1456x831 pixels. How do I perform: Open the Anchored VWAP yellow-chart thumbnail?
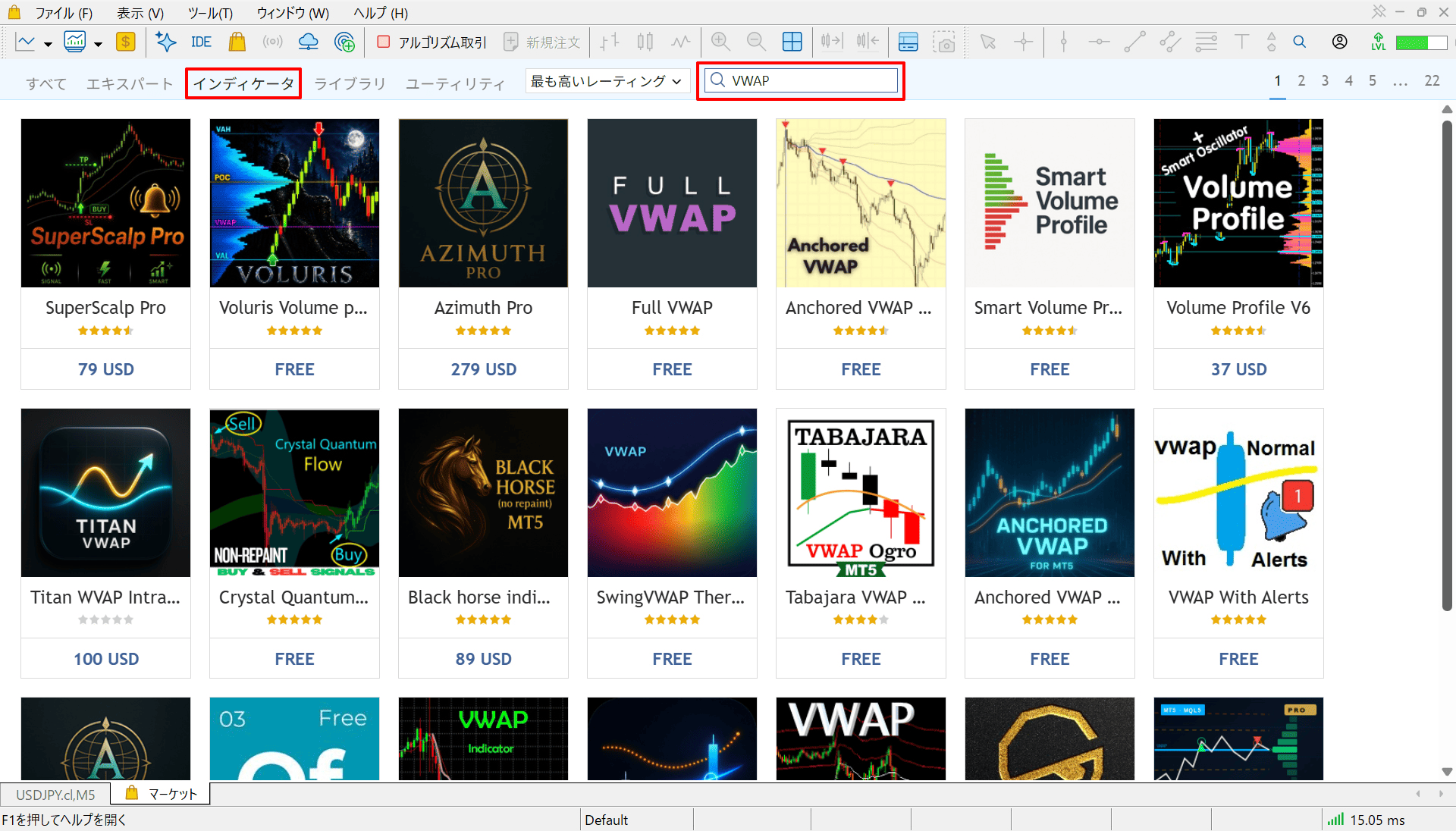pyautogui.click(x=861, y=202)
